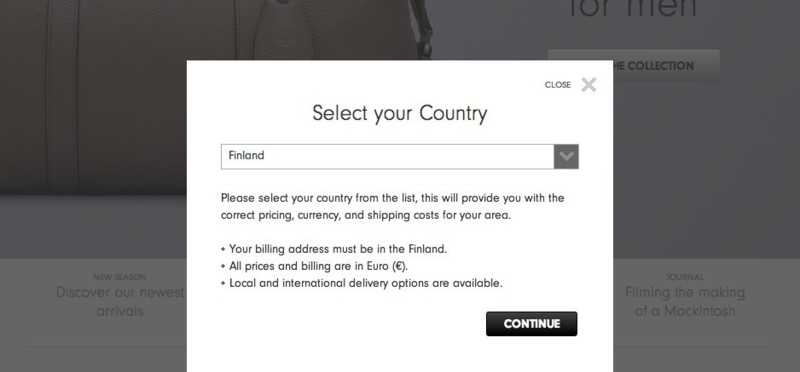Select the prices in Euro bullet line

click(x=315, y=266)
